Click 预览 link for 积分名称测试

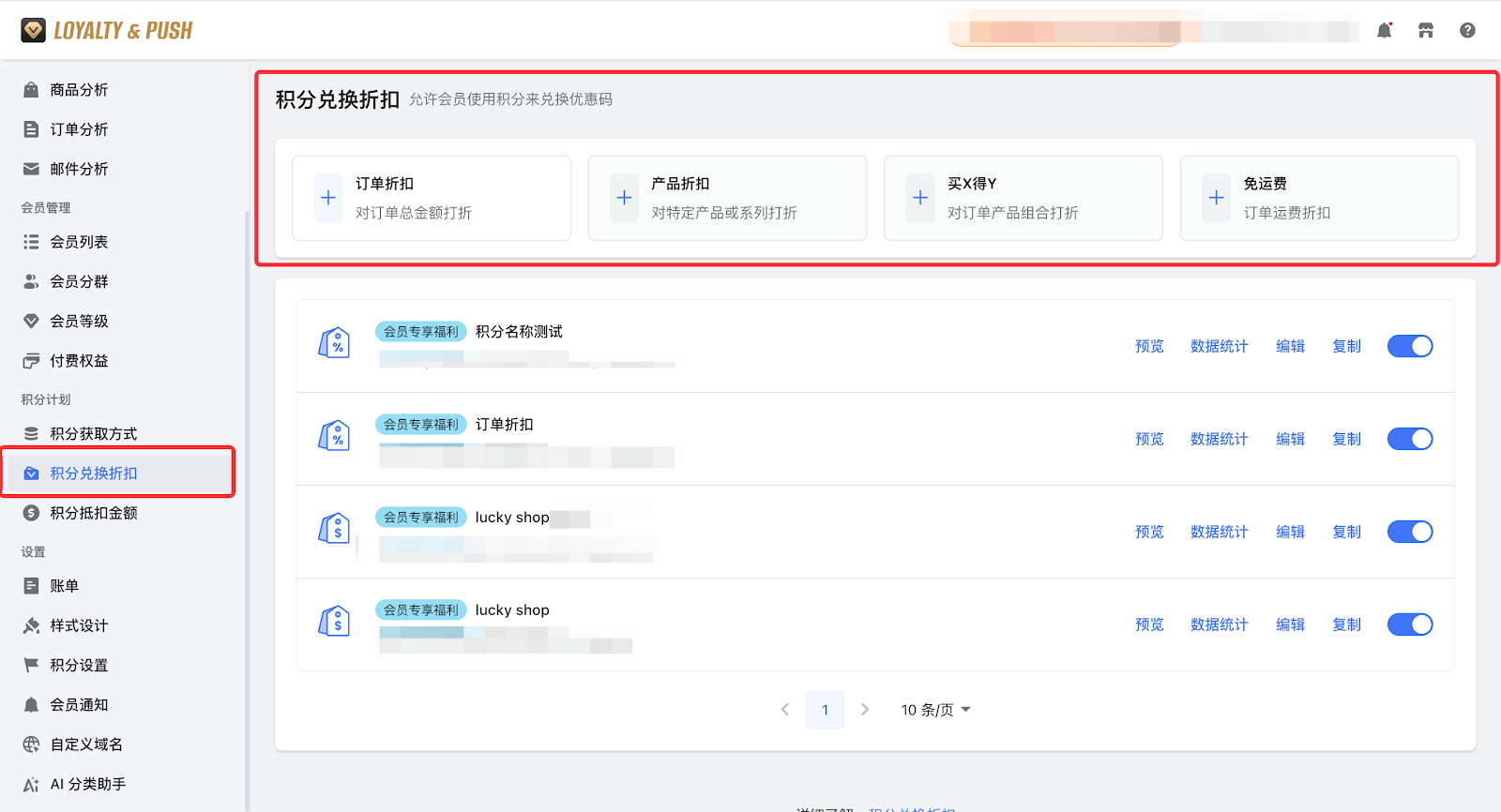1149,346
